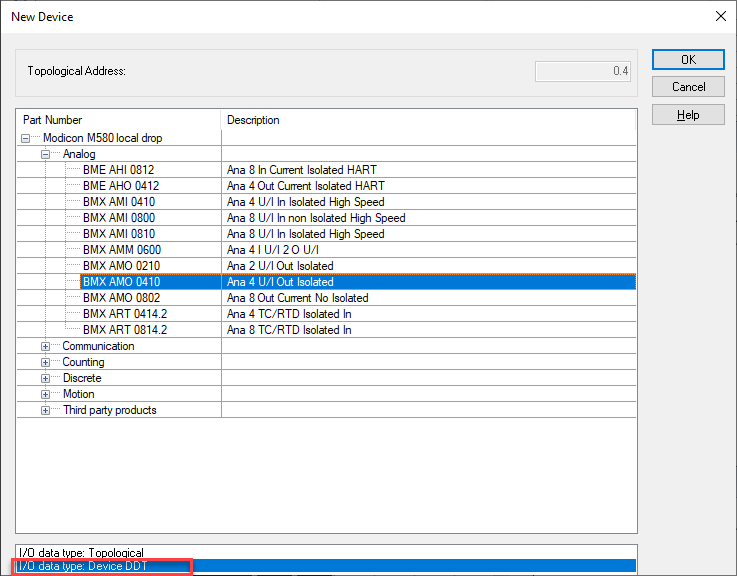Click 'Ana 8 Out Current No Isolated' description
The image size is (737, 576).
[x=298, y=298]
